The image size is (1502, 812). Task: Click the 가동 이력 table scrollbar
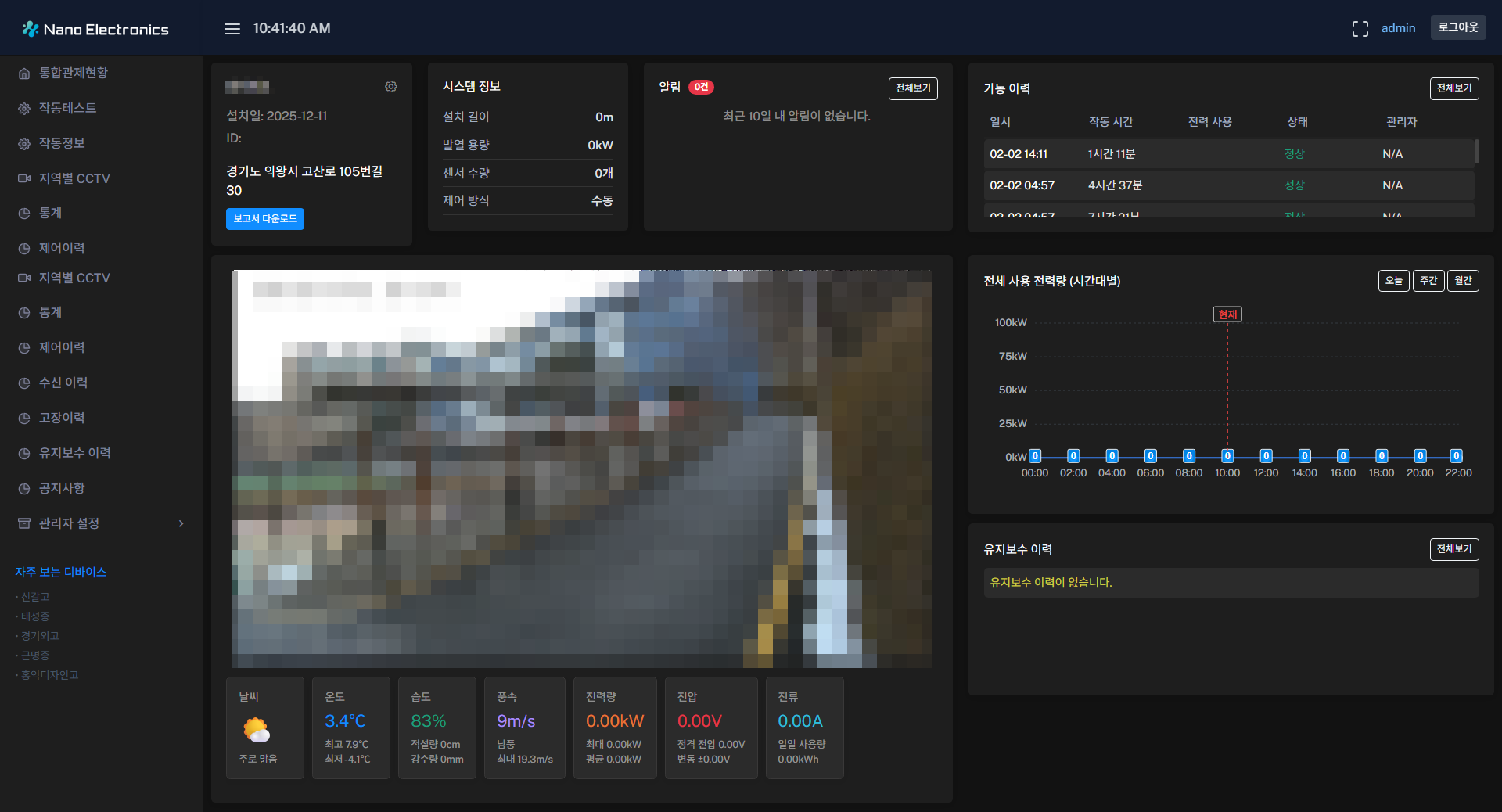(1476, 152)
